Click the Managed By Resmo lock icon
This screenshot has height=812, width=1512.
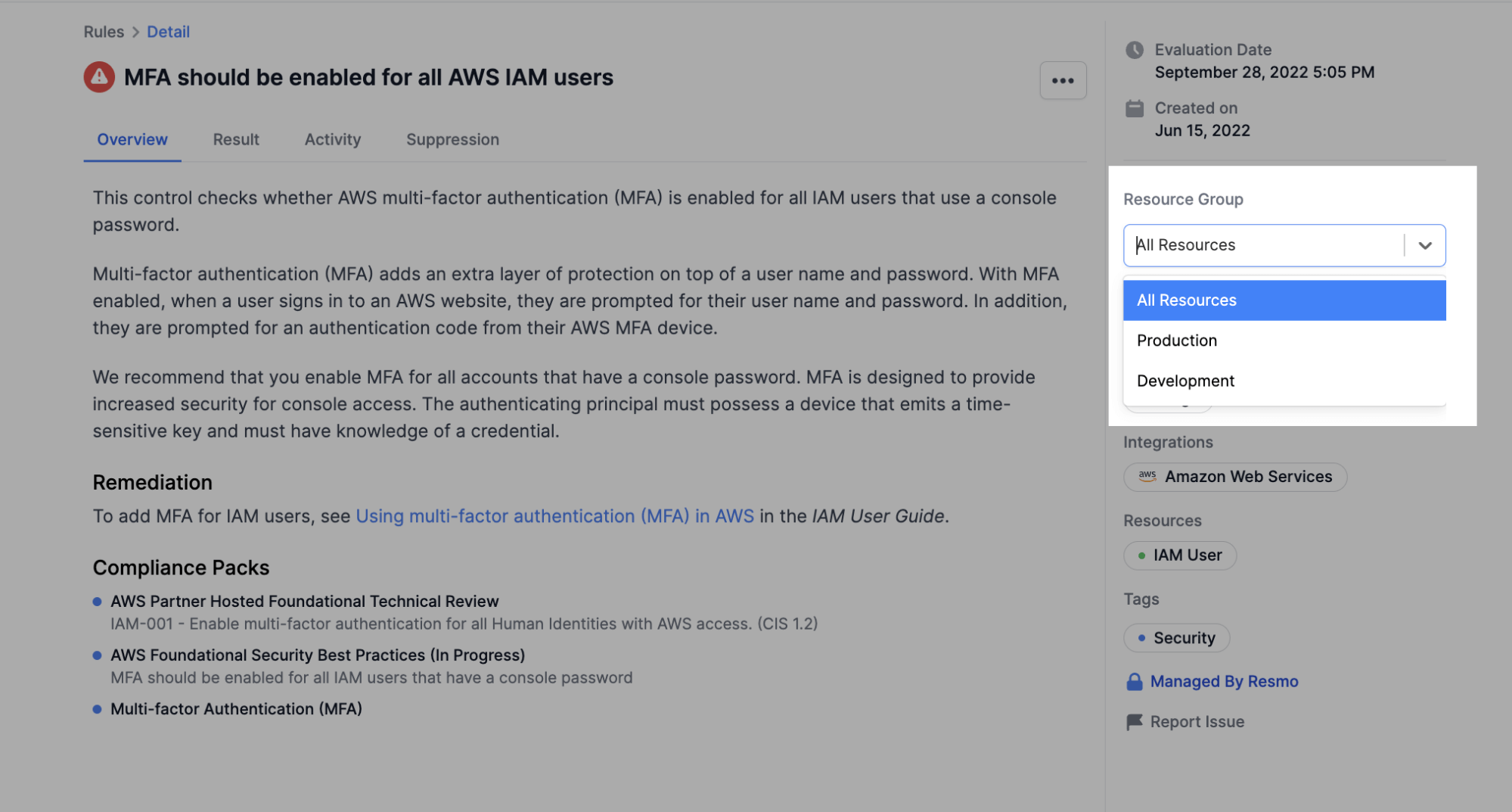(x=1135, y=682)
